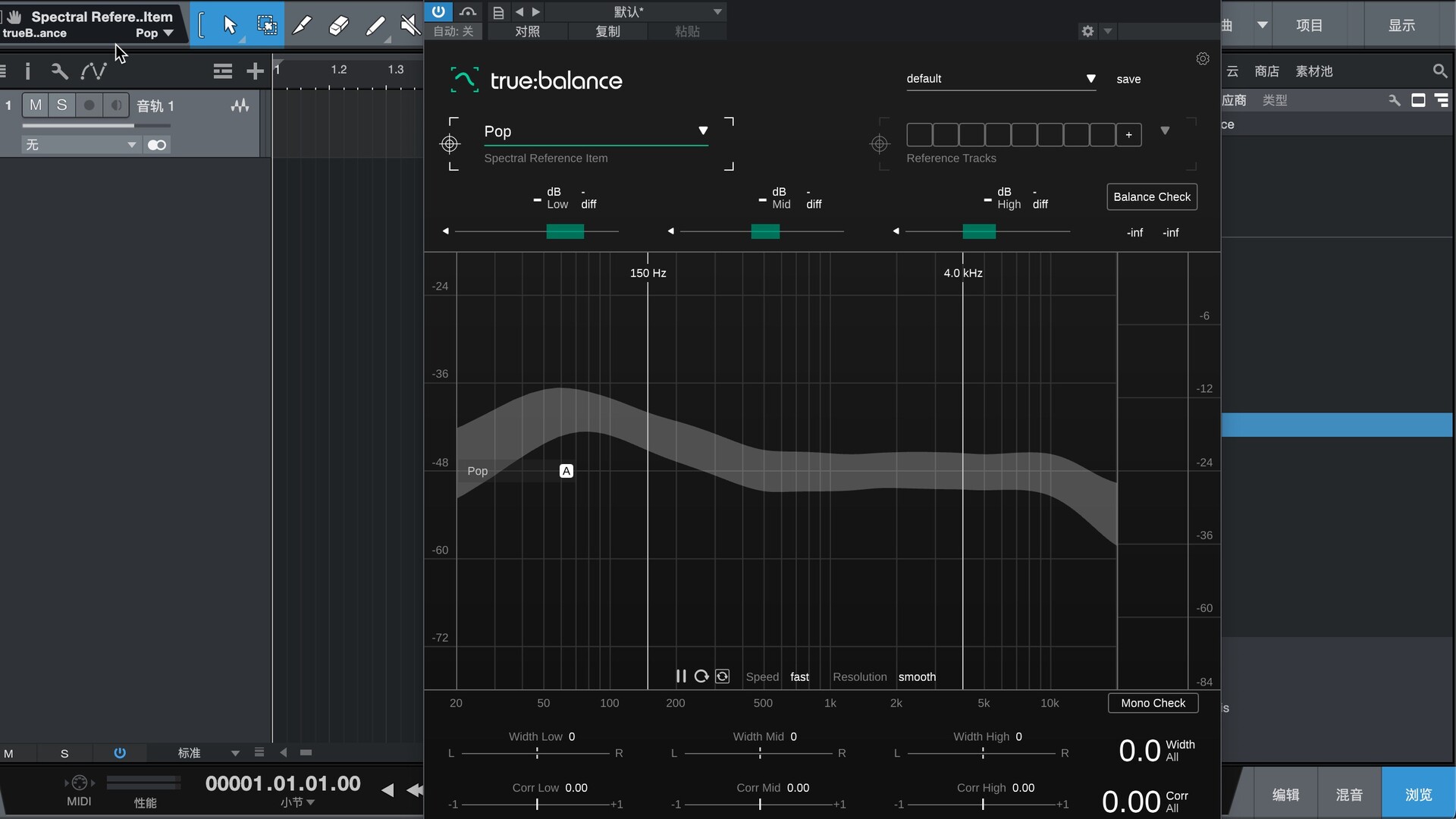
Task: Click 复制 copy button
Action: [x=607, y=31]
